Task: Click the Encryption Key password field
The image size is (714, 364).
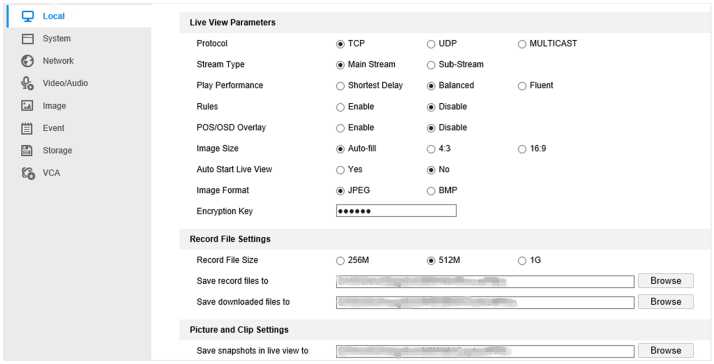Action: [396, 211]
